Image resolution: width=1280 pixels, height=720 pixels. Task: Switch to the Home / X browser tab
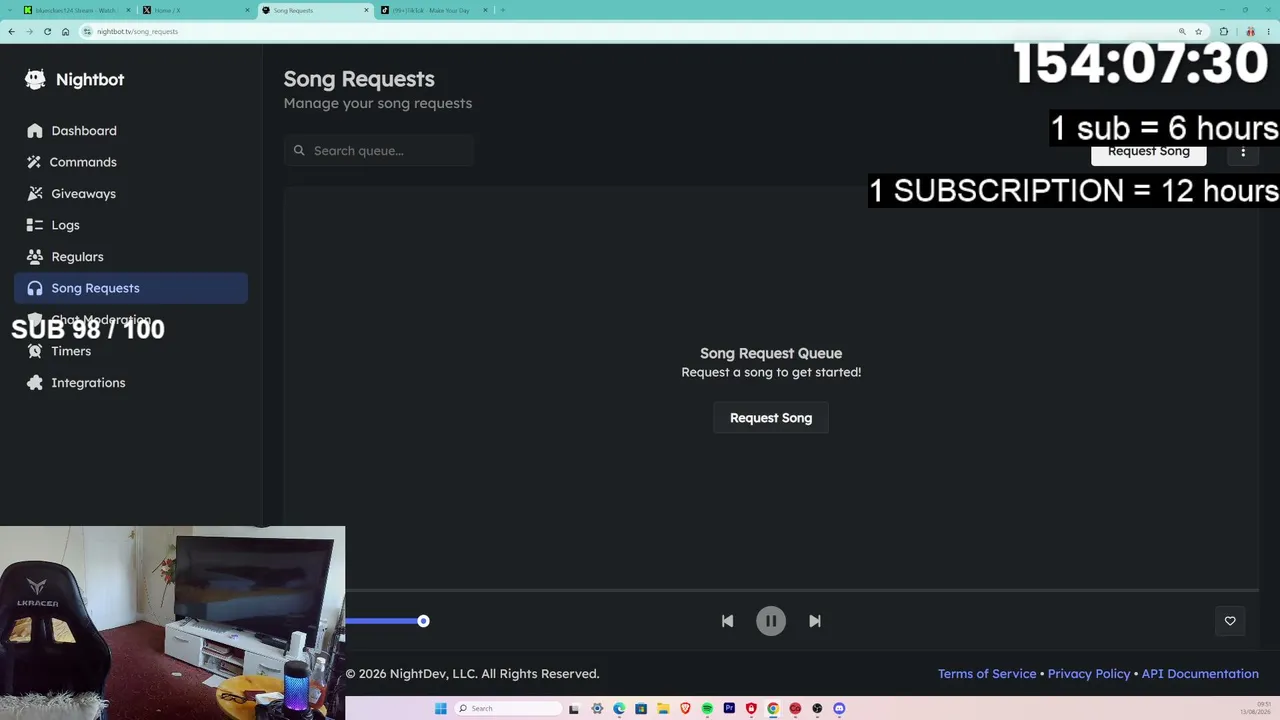[x=194, y=10]
